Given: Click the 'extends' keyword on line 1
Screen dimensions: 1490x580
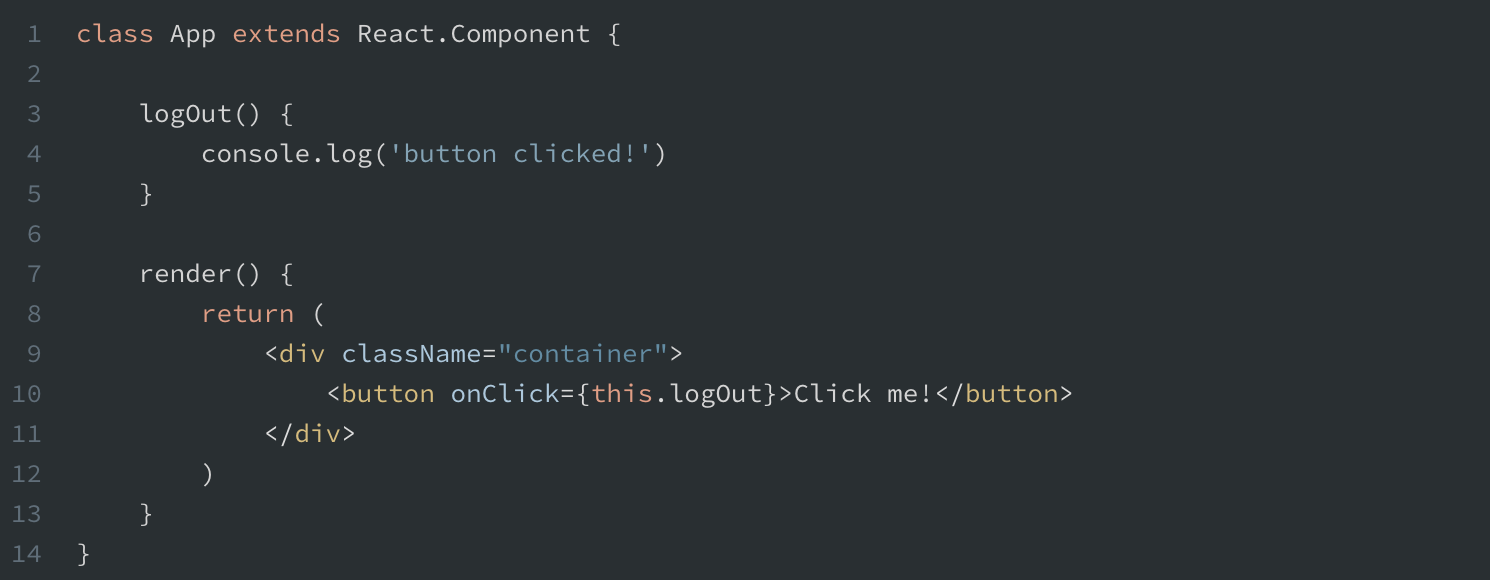Looking at the screenshot, I should (287, 34).
